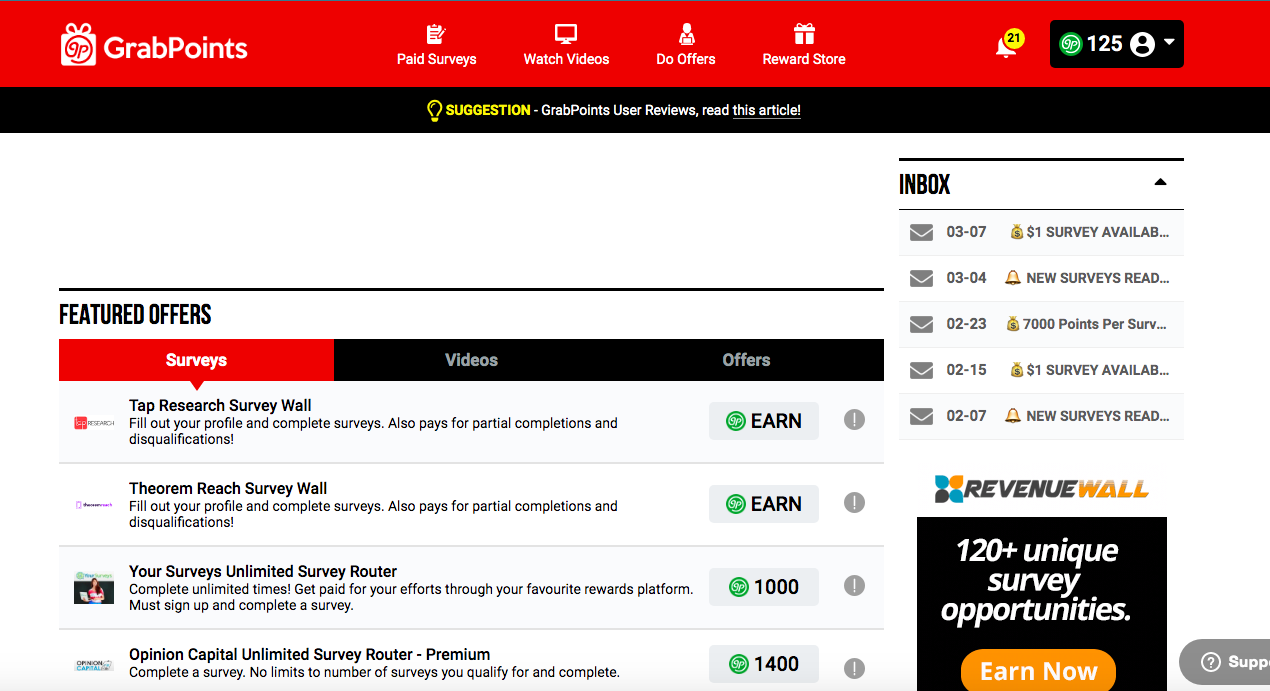Switch to the Videos tab
This screenshot has width=1270, height=691.
(471, 360)
